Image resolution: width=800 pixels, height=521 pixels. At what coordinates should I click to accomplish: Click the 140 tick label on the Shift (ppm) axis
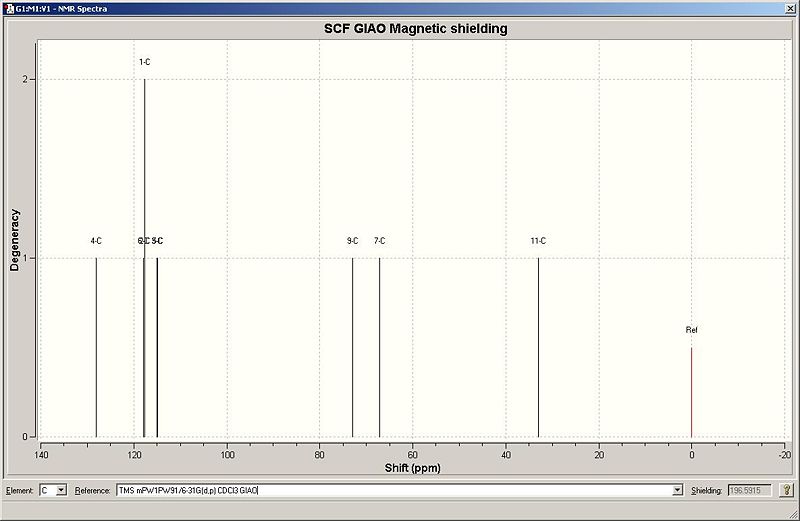[41, 455]
